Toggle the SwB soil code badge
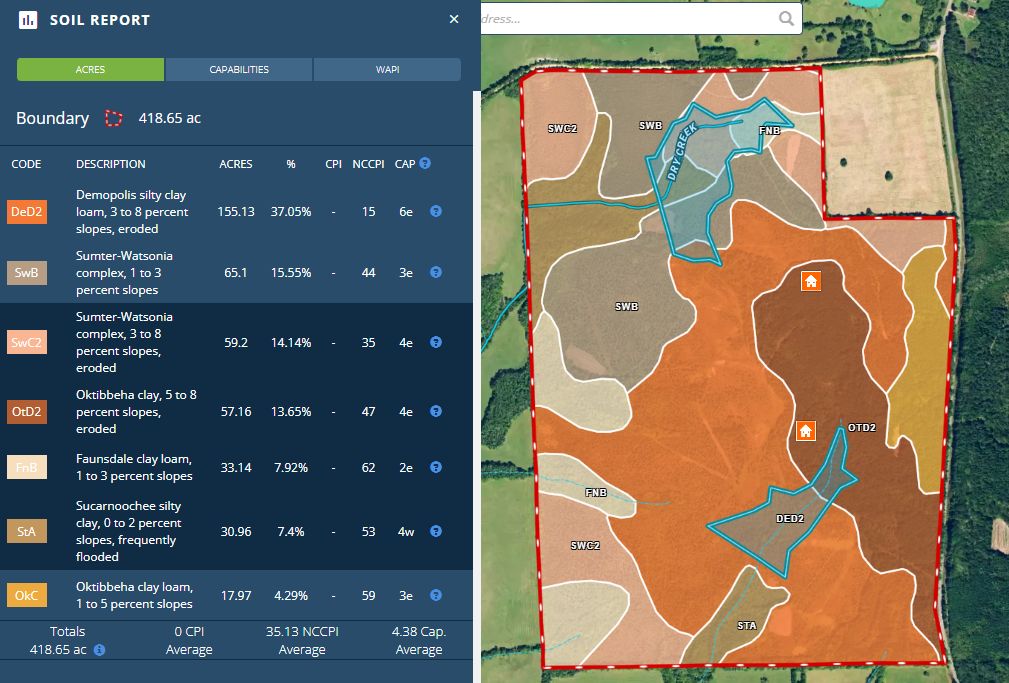Viewport: 1009px width, 683px height. point(27,272)
